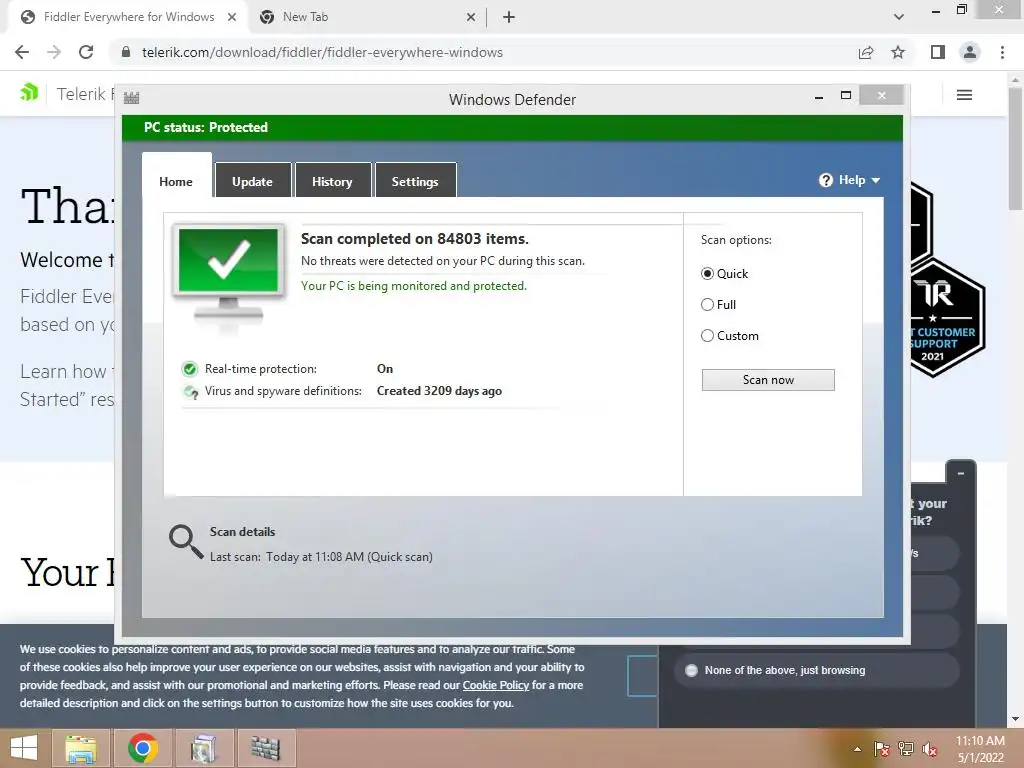
Task: Open the Cookie Policy link
Action: [496, 685]
